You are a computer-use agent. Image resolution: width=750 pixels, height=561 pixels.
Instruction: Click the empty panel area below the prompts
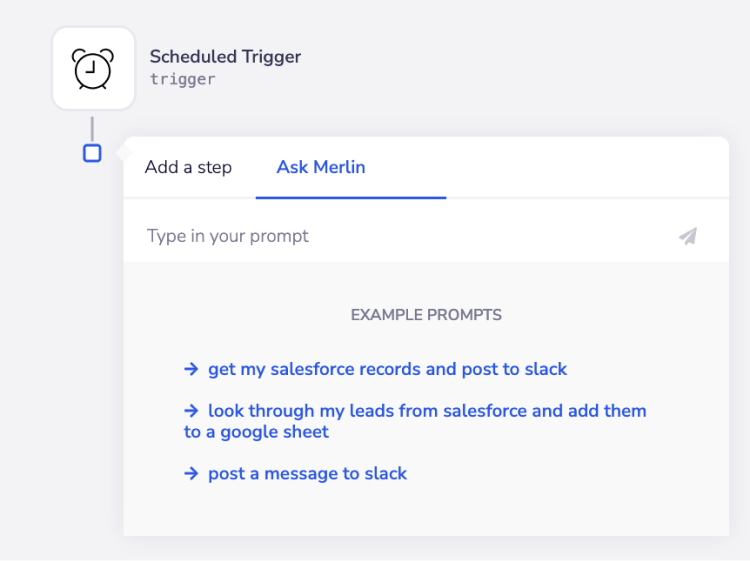click(x=426, y=512)
